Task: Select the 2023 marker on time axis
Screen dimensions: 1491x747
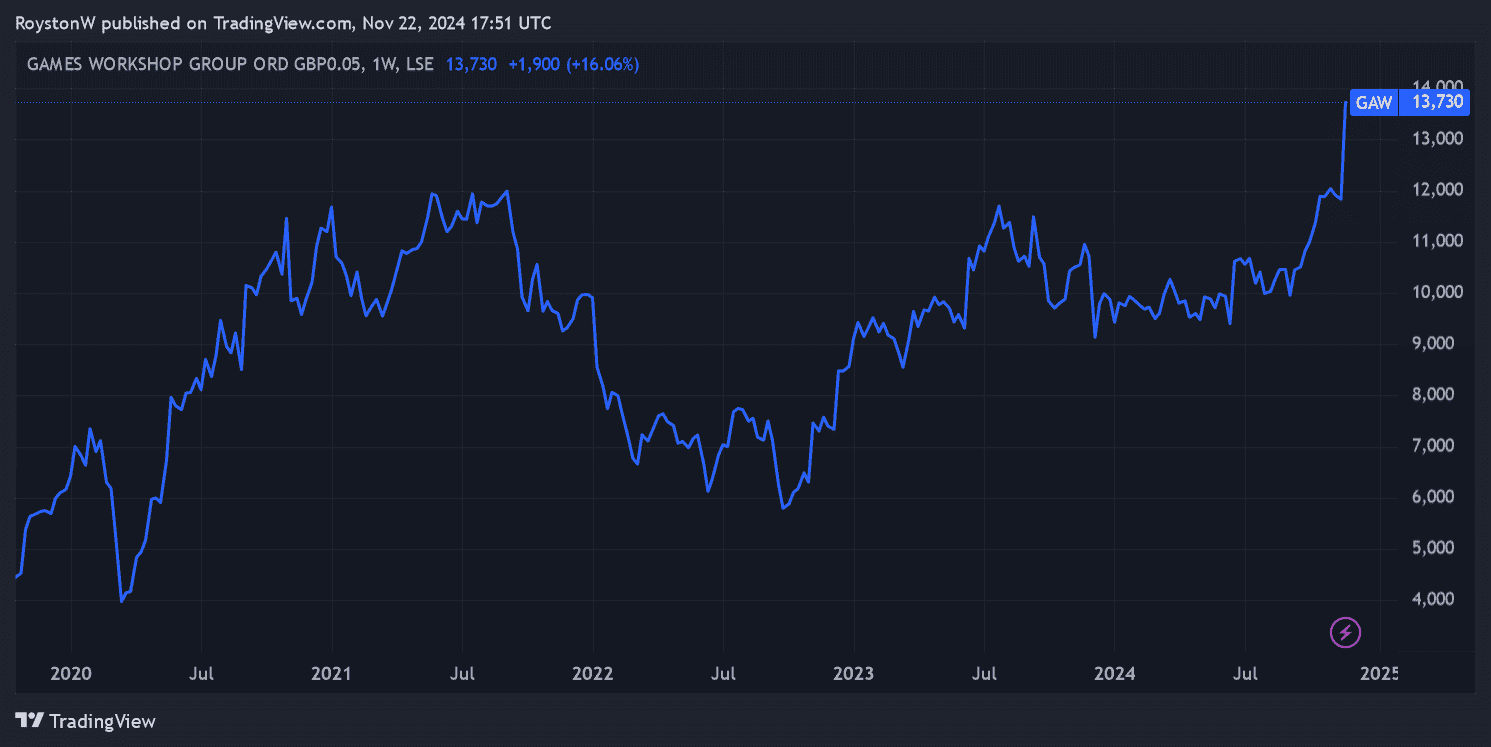Action: 853,674
